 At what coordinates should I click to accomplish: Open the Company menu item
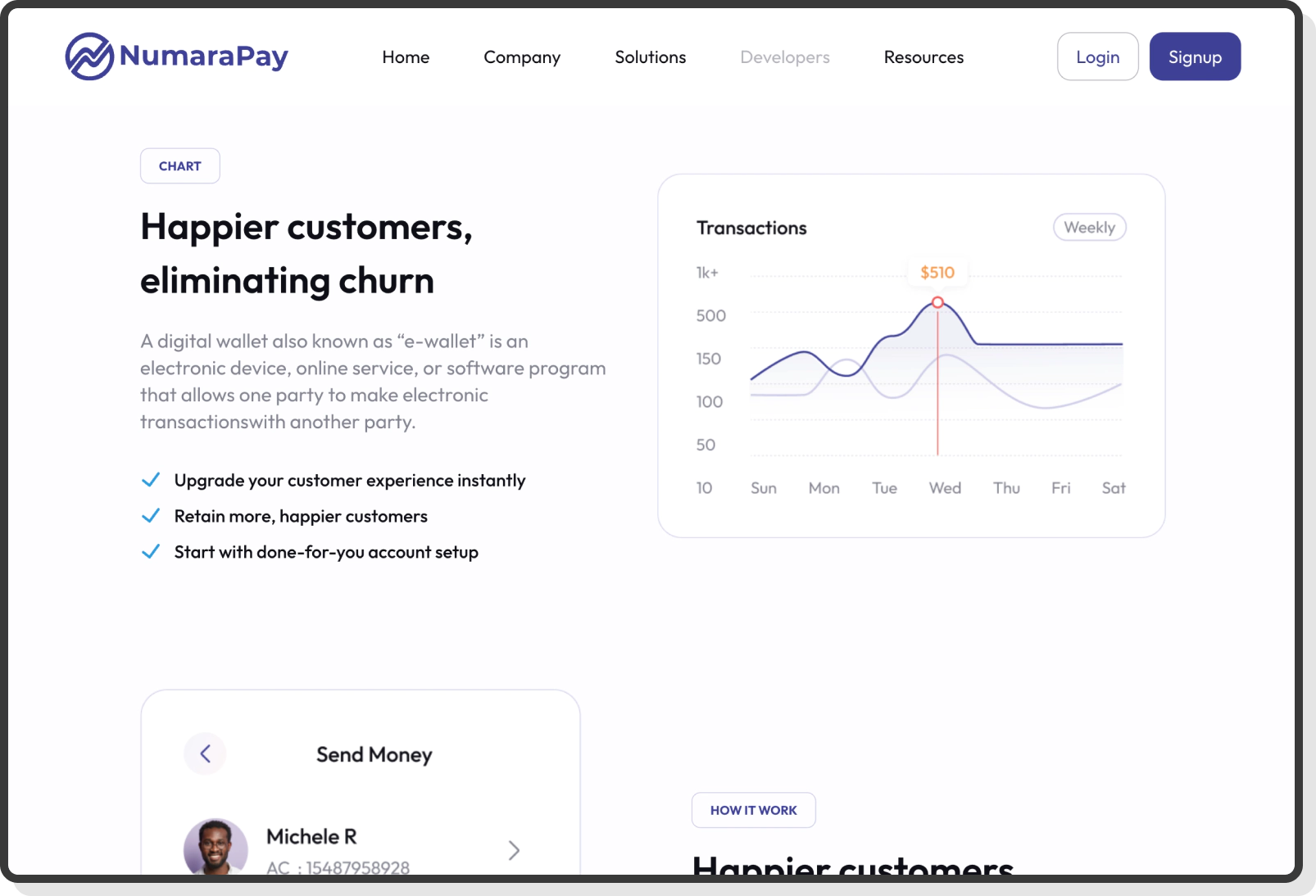pos(522,57)
